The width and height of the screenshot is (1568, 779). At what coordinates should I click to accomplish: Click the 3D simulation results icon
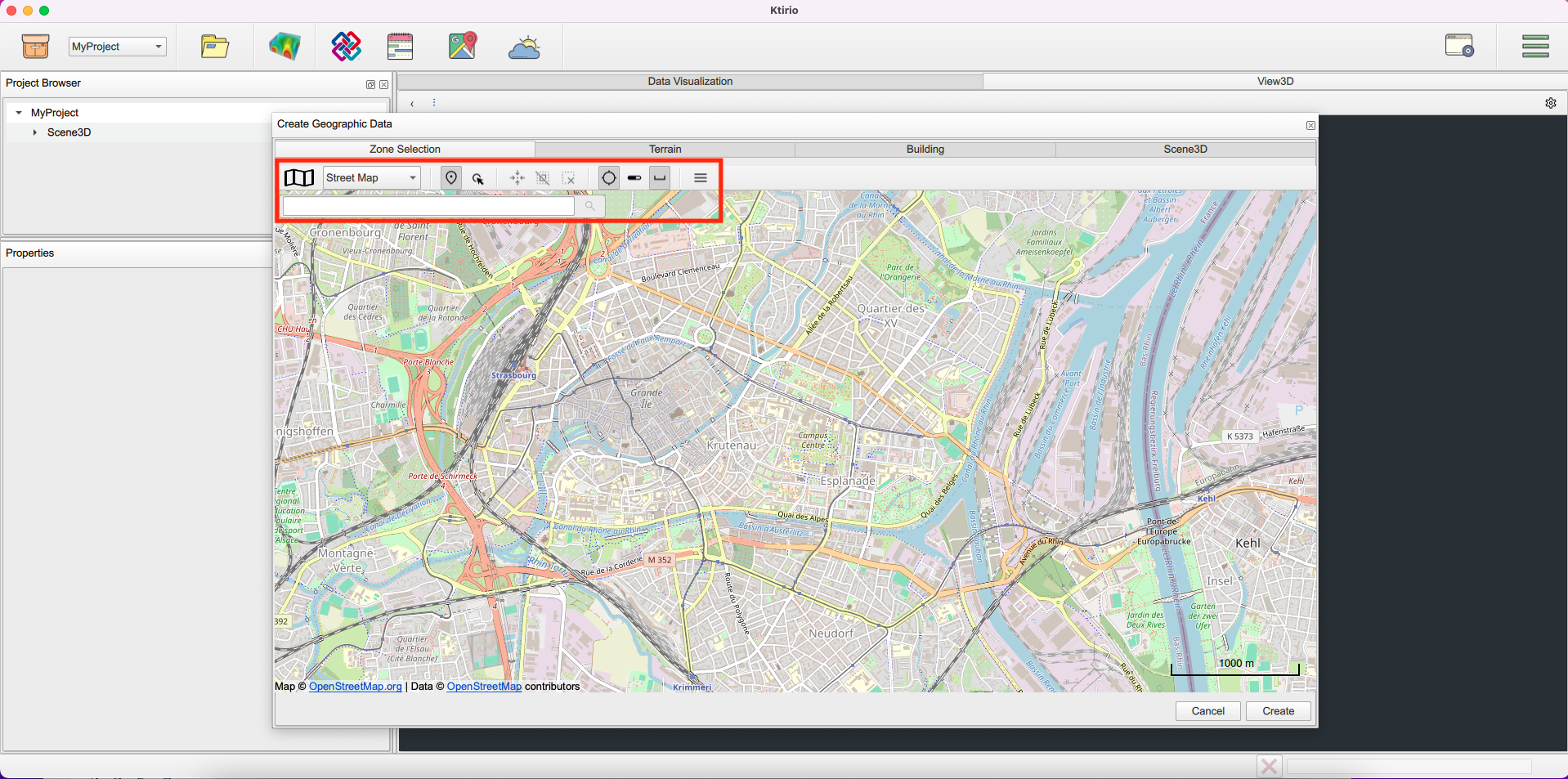[x=284, y=46]
